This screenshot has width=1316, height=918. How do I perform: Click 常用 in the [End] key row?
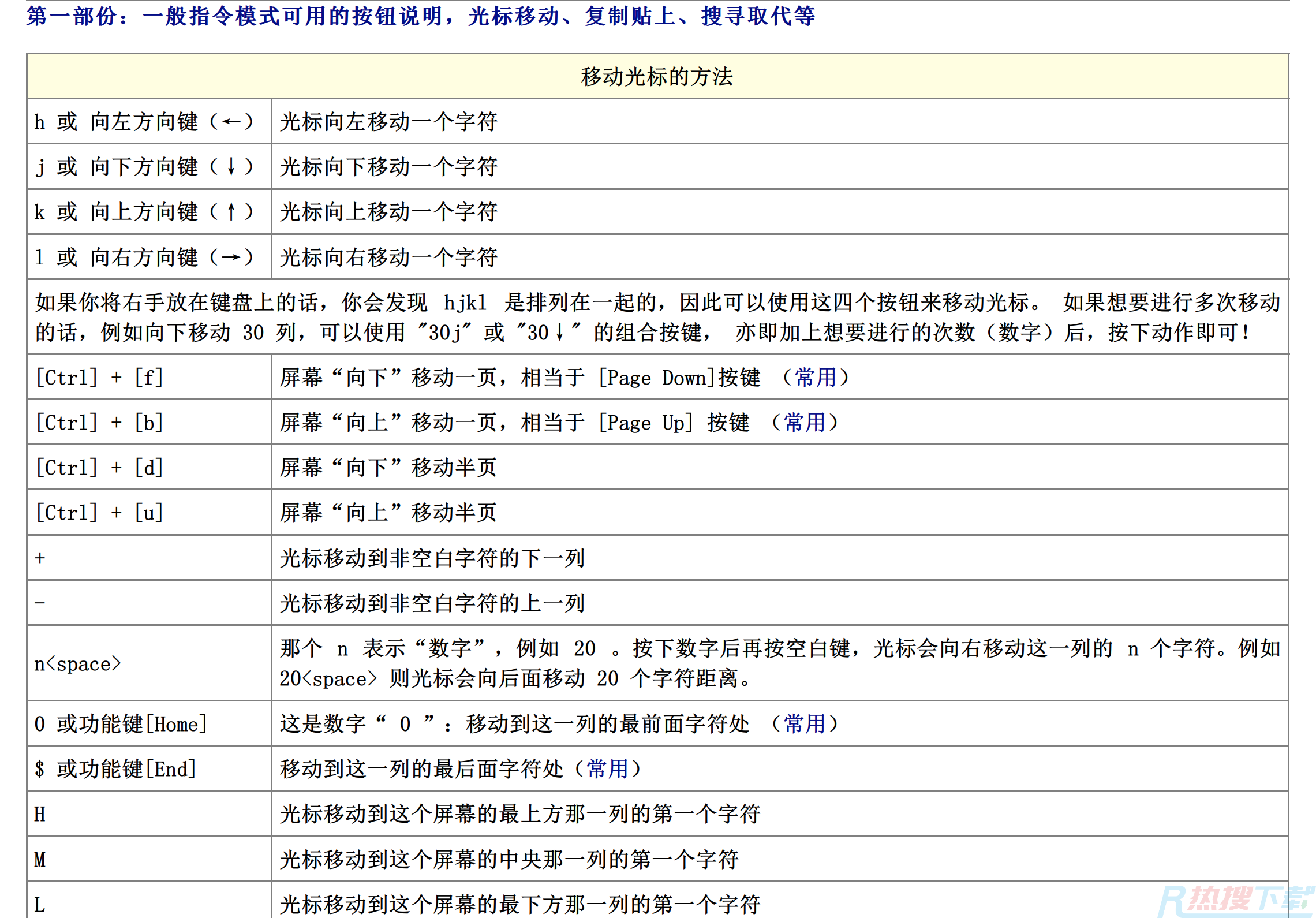(x=607, y=769)
